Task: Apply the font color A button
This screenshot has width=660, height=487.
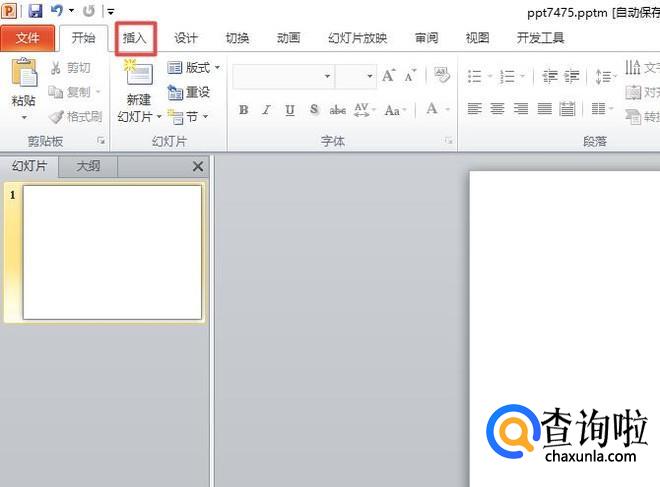Action: tap(432, 109)
